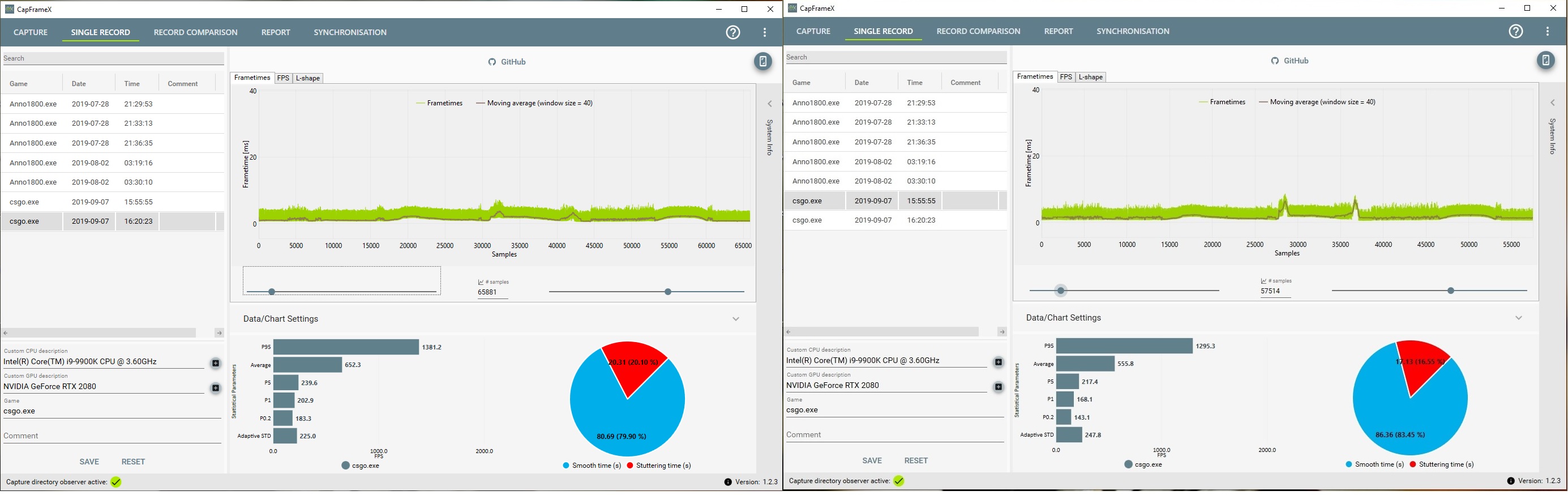Open SYNCHRONISATION tab in right window
Screen dimensions: 1568x495
tap(1133, 31)
